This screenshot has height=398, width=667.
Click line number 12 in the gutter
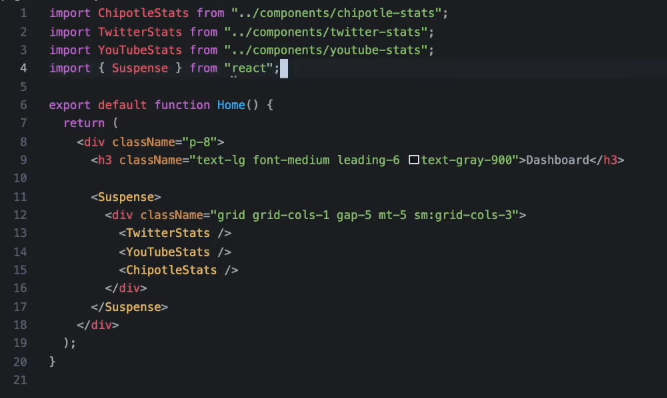pyautogui.click(x=20, y=215)
